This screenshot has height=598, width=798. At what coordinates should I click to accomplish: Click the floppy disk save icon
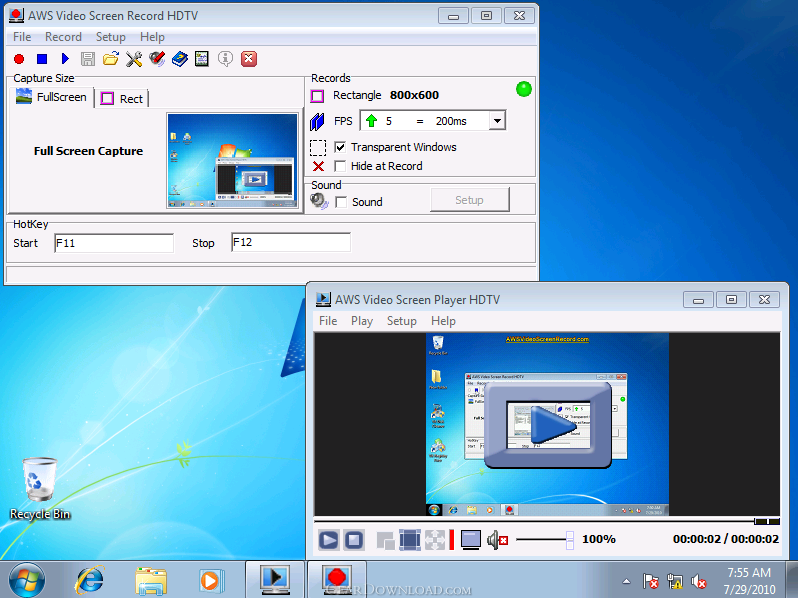click(x=88, y=59)
